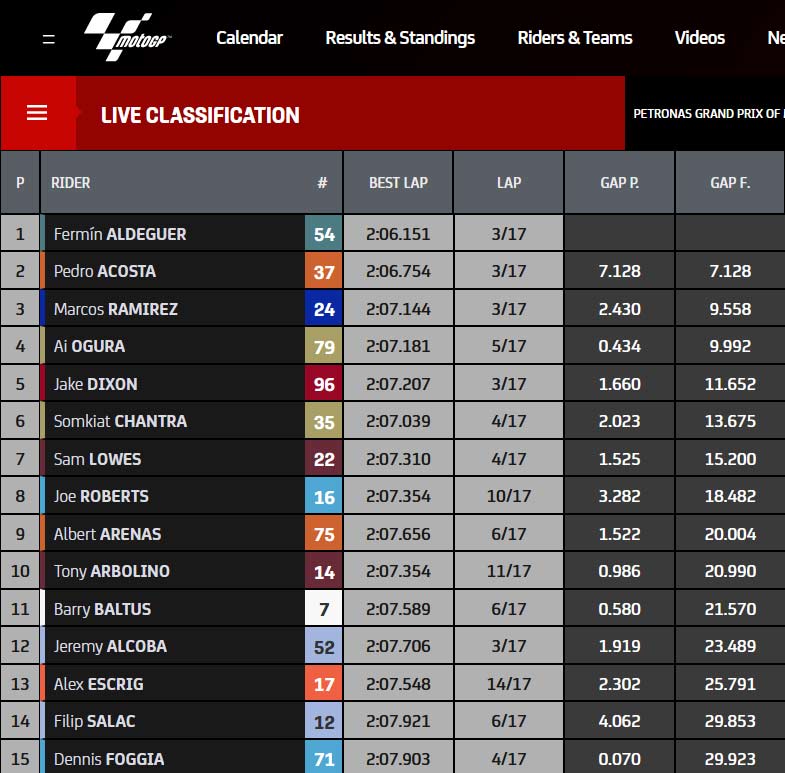This screenshot has width=785, height=773.
Task: Go to the Riders & Teams menu
Action: point(575,38)
